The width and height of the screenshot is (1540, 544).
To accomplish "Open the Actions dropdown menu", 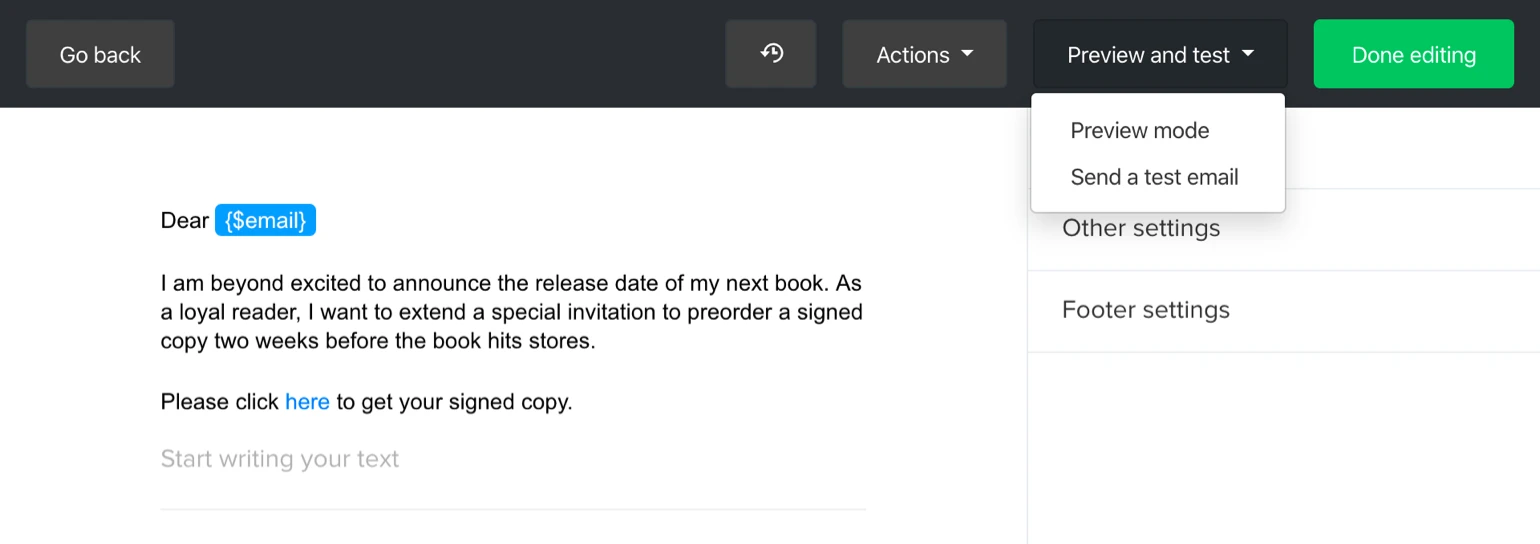I will point(923,54).
